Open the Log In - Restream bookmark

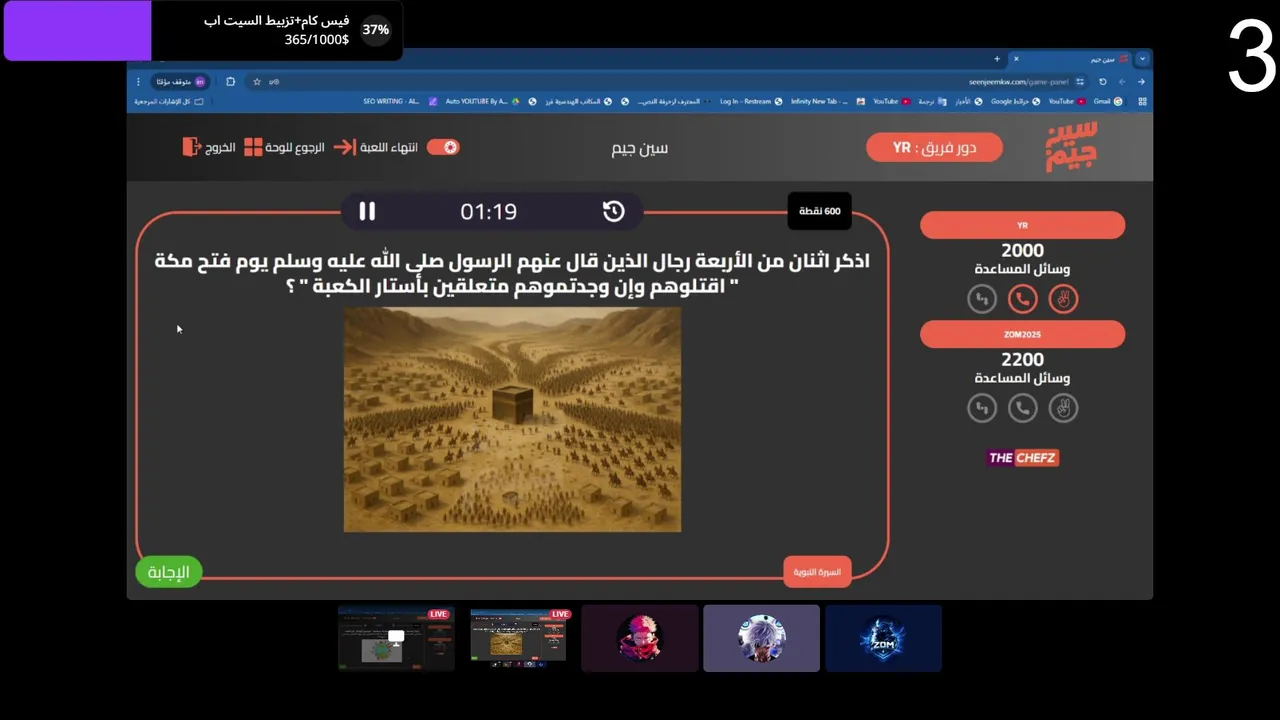tap(751, 101)
